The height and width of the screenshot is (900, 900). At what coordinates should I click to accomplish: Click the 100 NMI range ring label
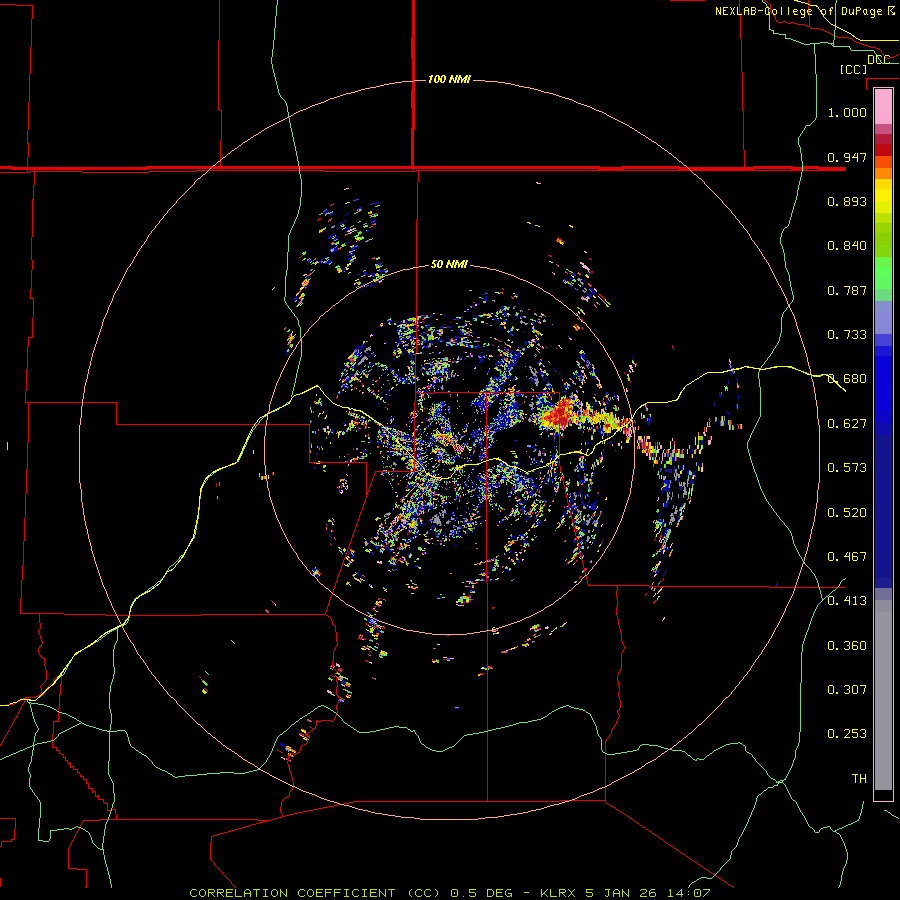449,79
